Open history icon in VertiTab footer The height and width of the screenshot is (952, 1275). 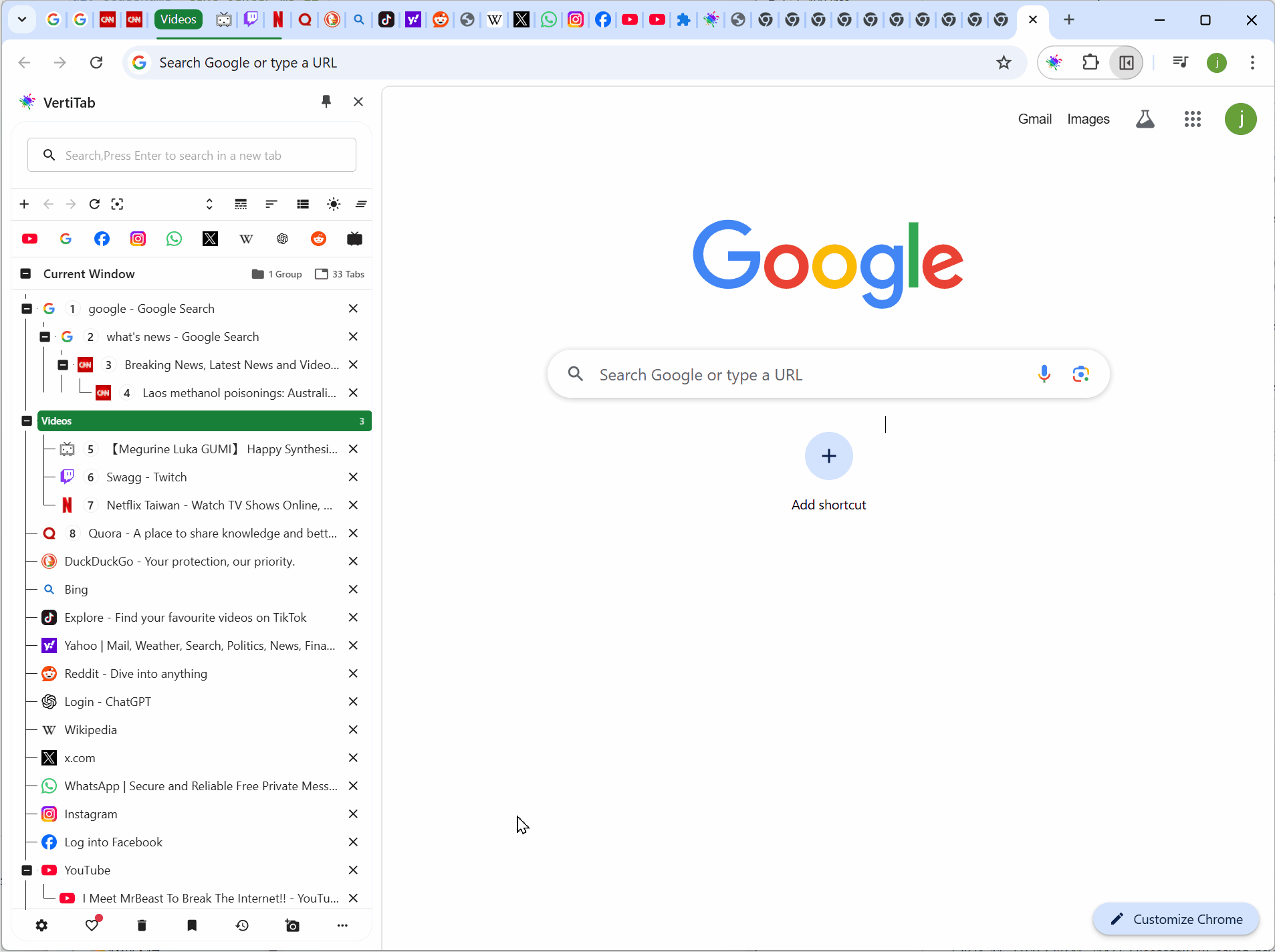242,925
